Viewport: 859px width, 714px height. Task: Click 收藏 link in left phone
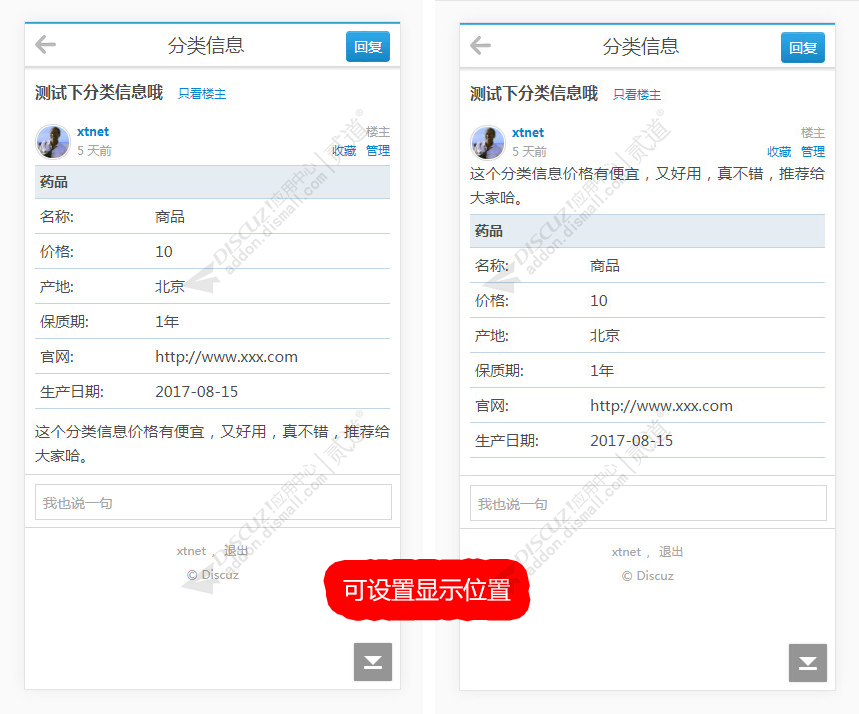[344, 151]
